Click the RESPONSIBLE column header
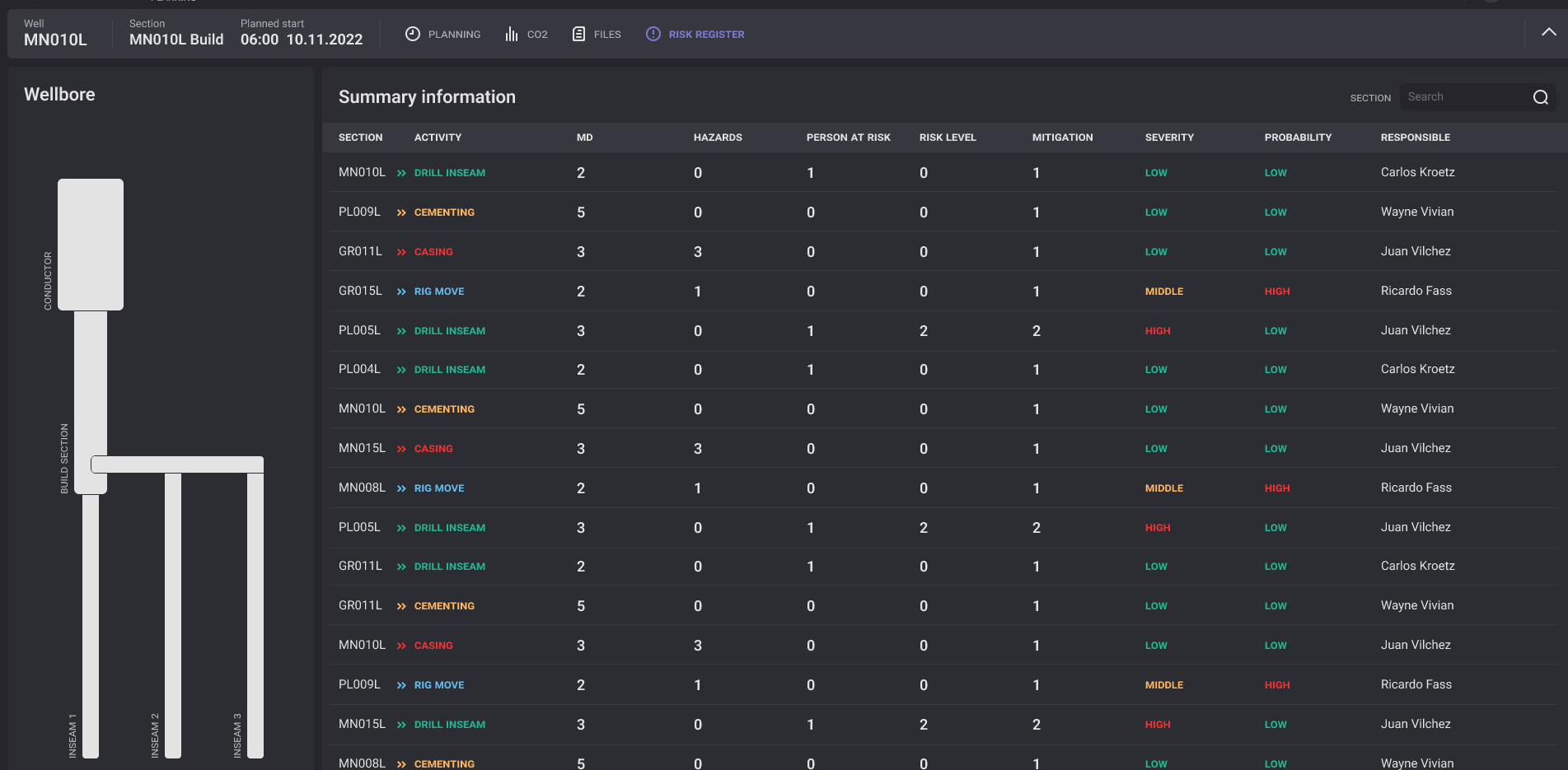Viewport: 1568px width, 770px height. [x=1415, y=138]
